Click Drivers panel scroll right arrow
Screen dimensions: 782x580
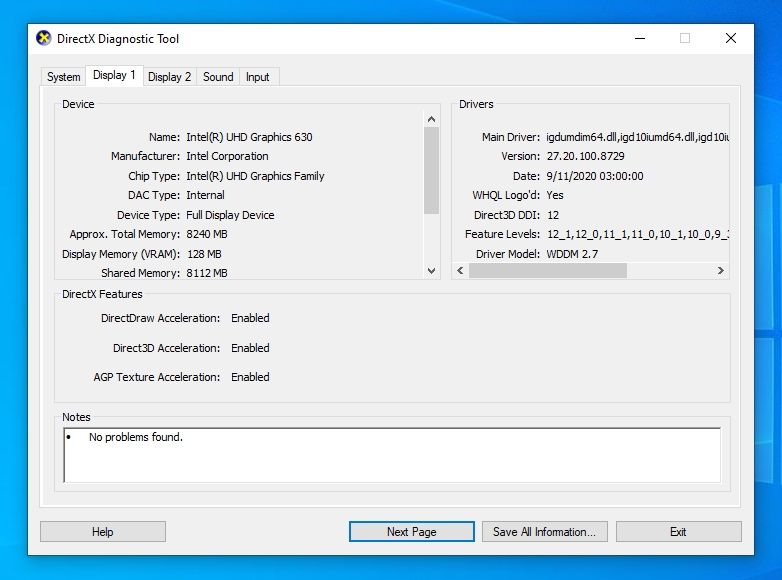coord(721,270)
